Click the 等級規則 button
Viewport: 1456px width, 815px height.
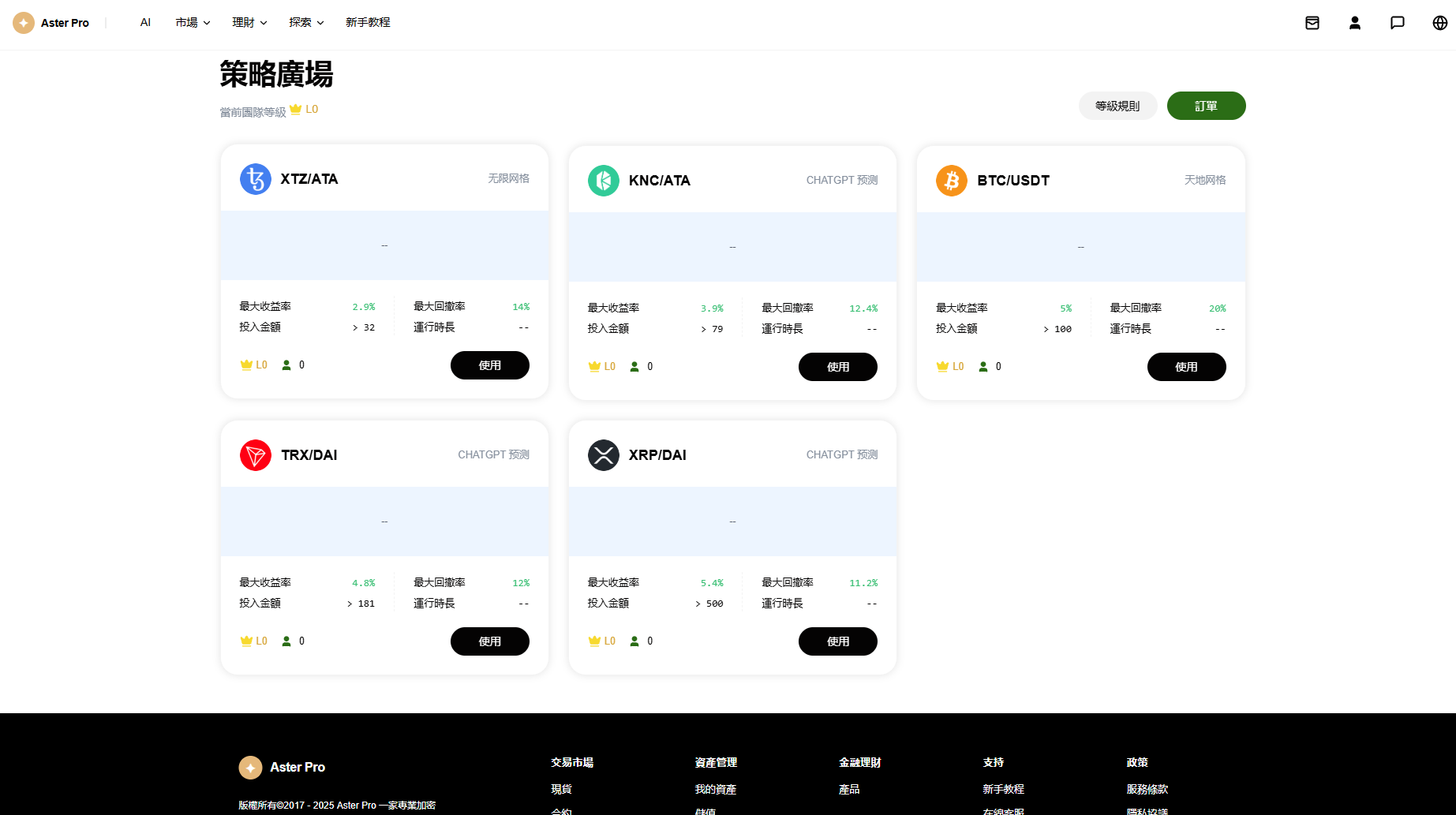click(1117, 106)
